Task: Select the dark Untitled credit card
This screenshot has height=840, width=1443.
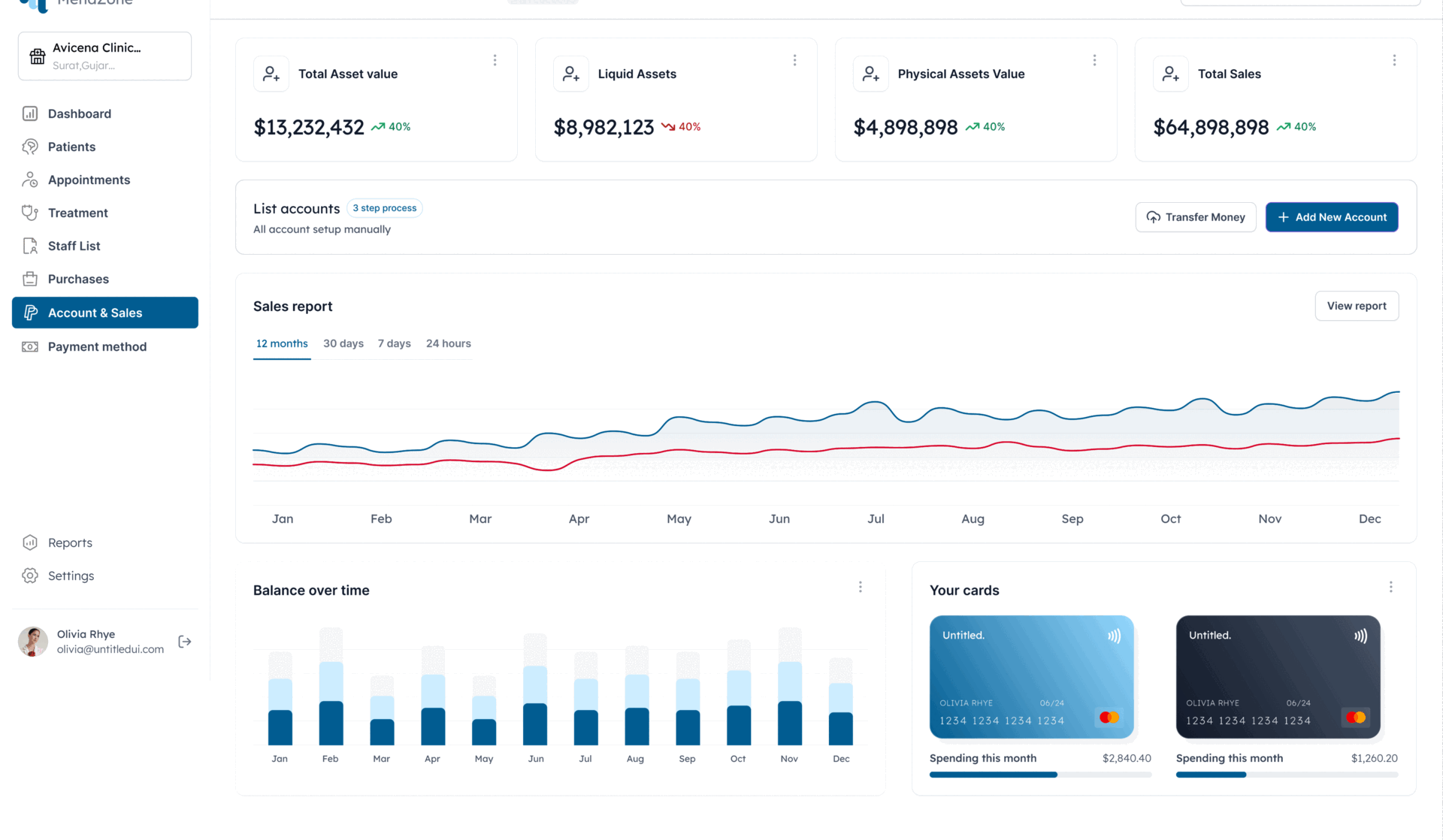Action: pos(1278,677)
